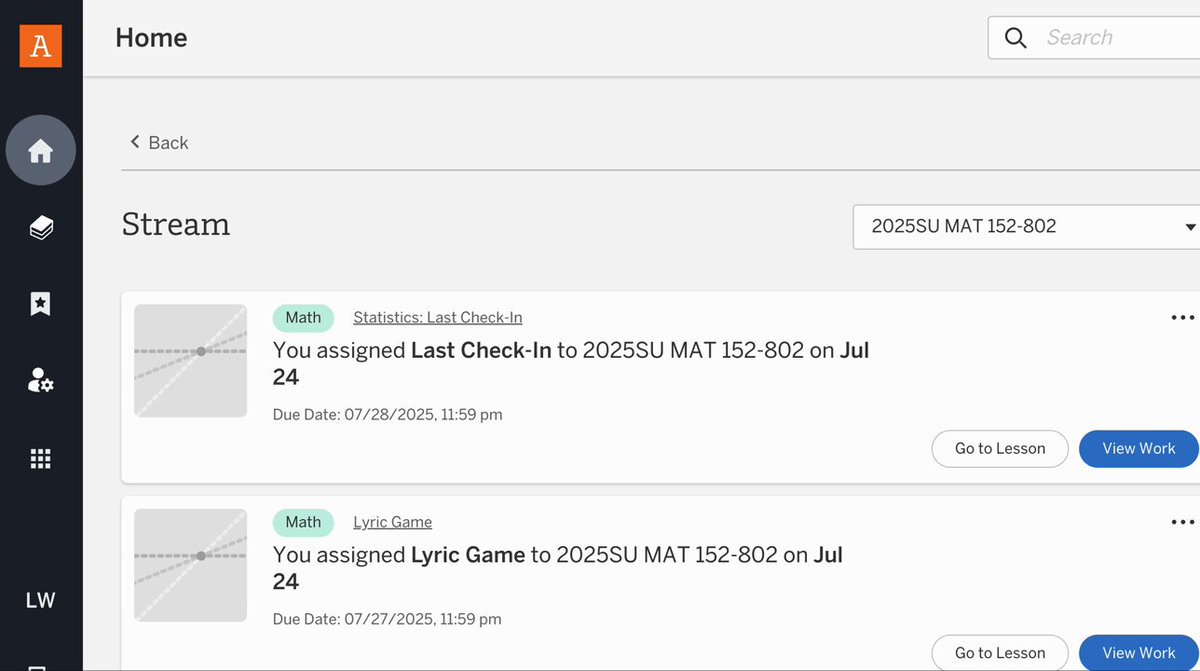The image size is (1200, 671).
Task: Click View Work for Last Check-In
Action: tap(1139, 449)
